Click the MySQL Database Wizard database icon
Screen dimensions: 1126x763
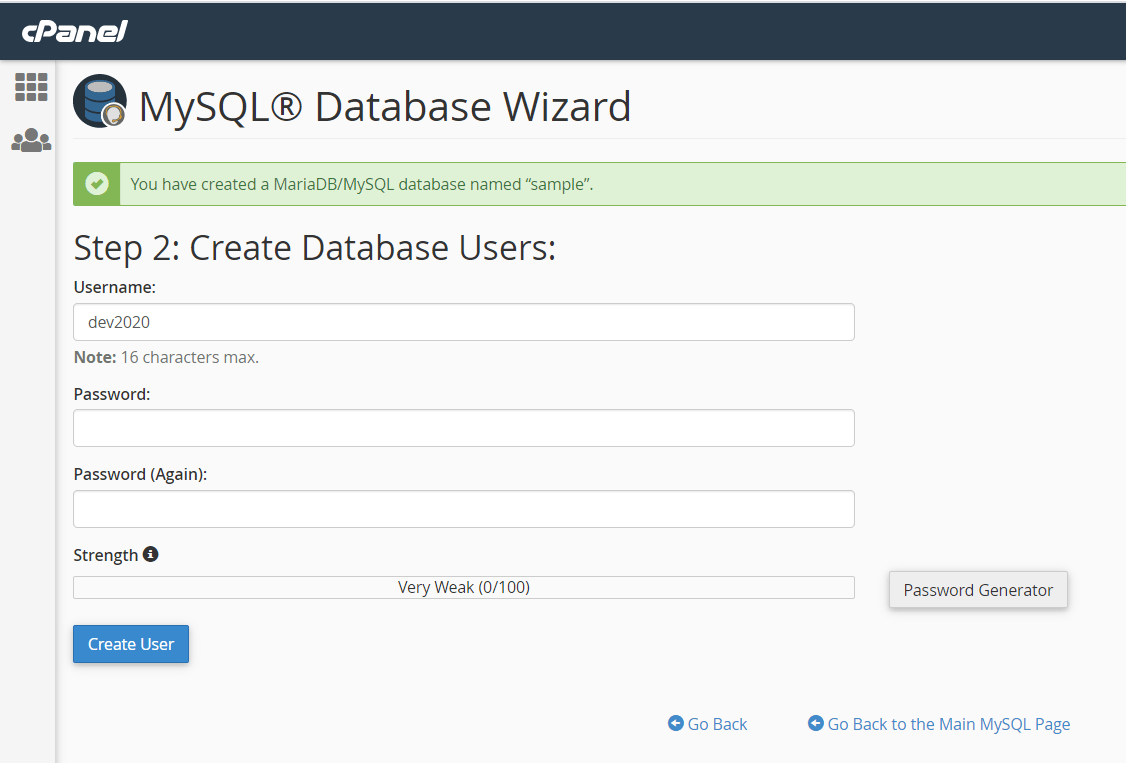tap(100, 100)
